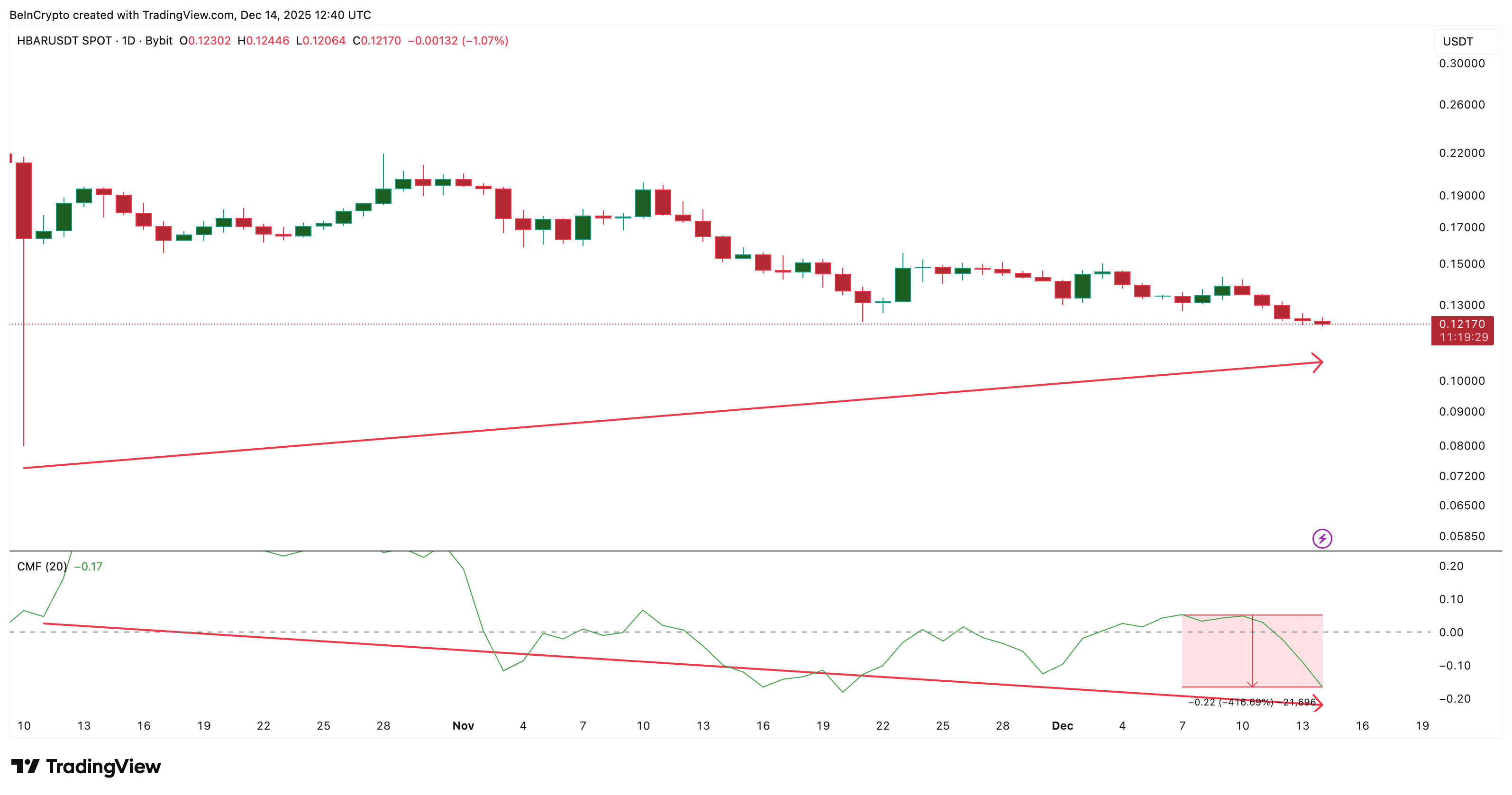The height and width of the screenshot is (795, 1512).
Task: Select the CMF (20) indicator label
Action: click(41, 567)
